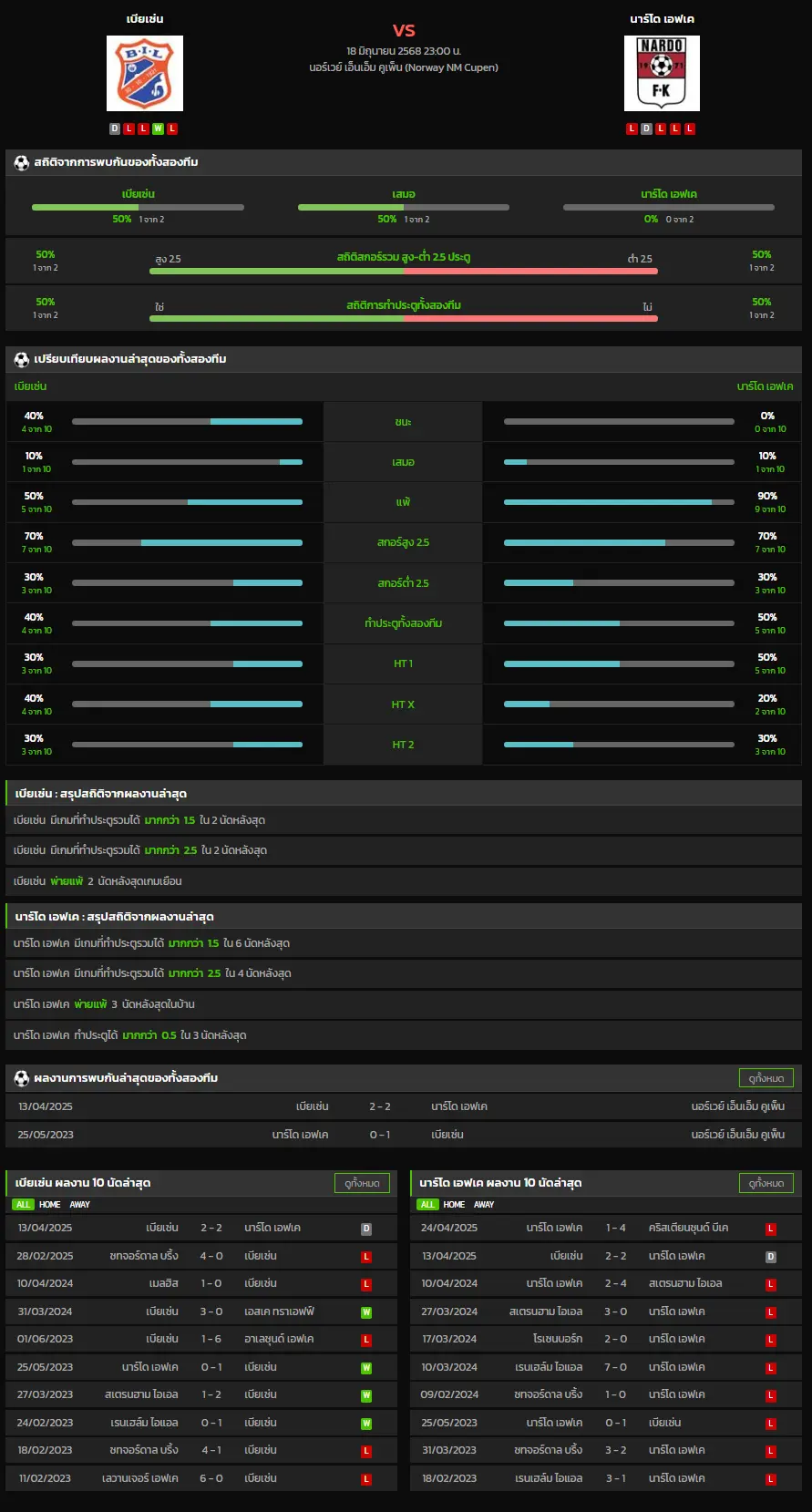The image size is (812, 1512).
Task: Open view-all button in head-to-head results header
Action: click(x=766, y=1078)
